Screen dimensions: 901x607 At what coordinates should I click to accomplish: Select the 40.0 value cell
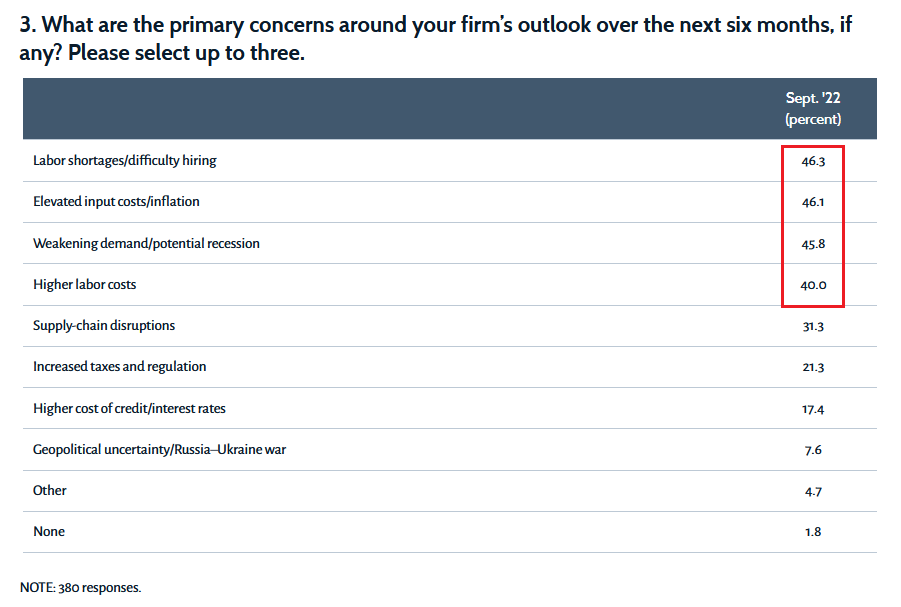[x=813, y=285]
